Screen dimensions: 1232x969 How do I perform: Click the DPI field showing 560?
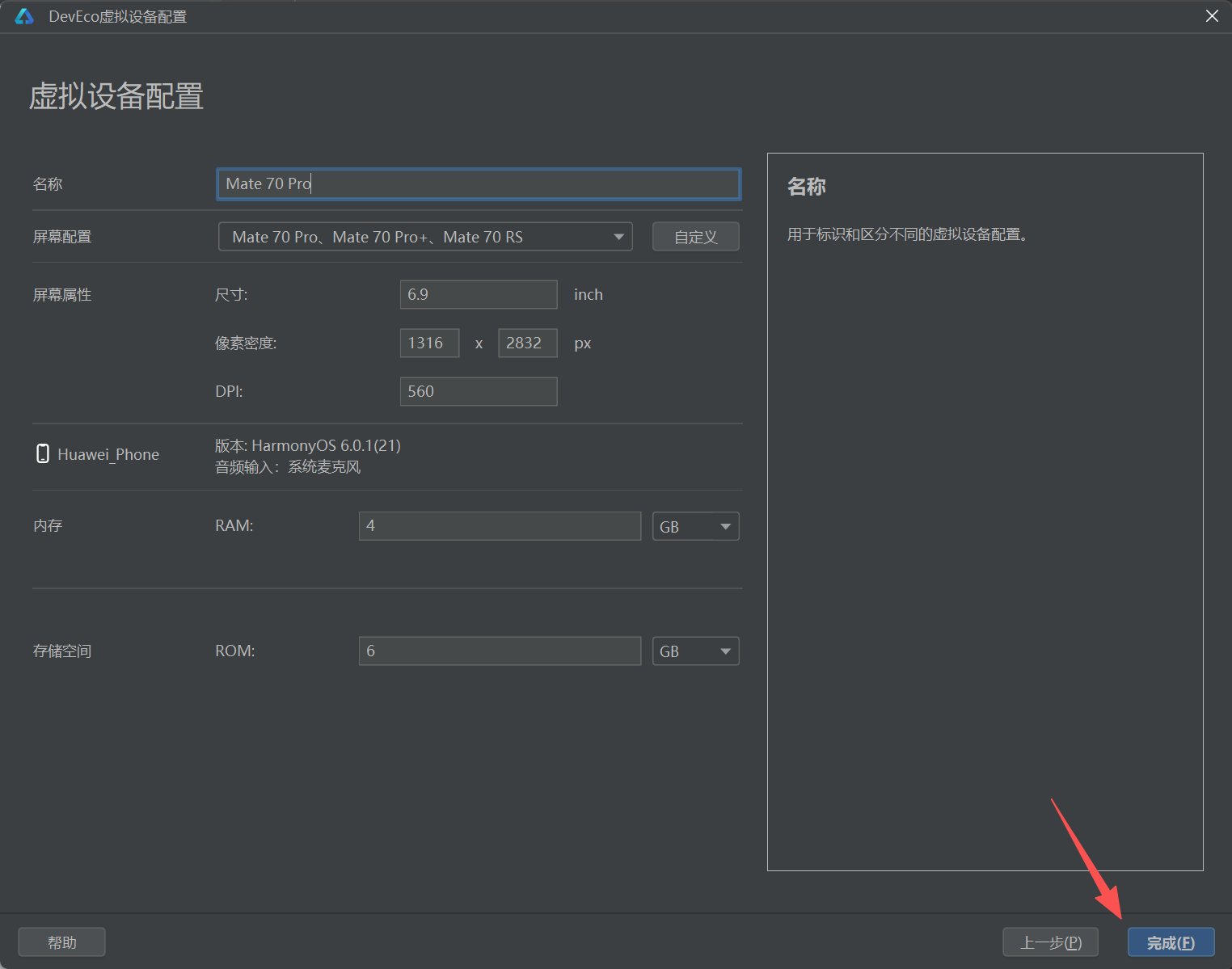point(479,391)
